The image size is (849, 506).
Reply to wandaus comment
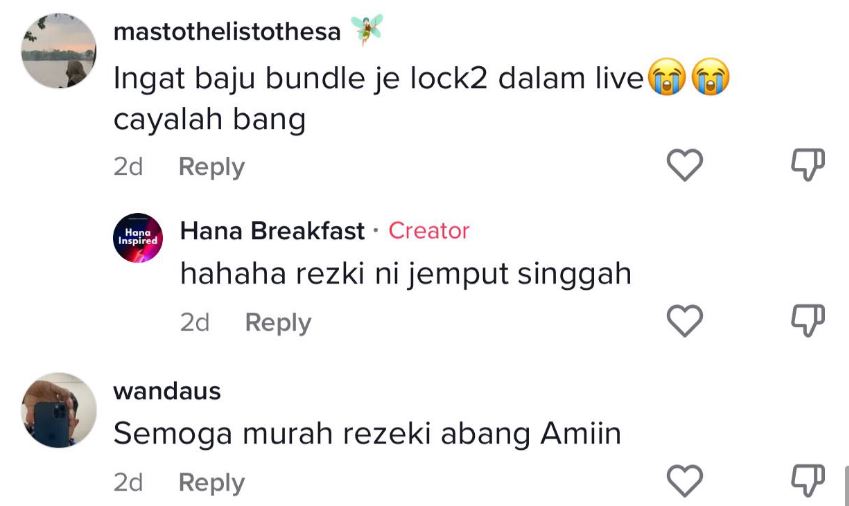212,483
